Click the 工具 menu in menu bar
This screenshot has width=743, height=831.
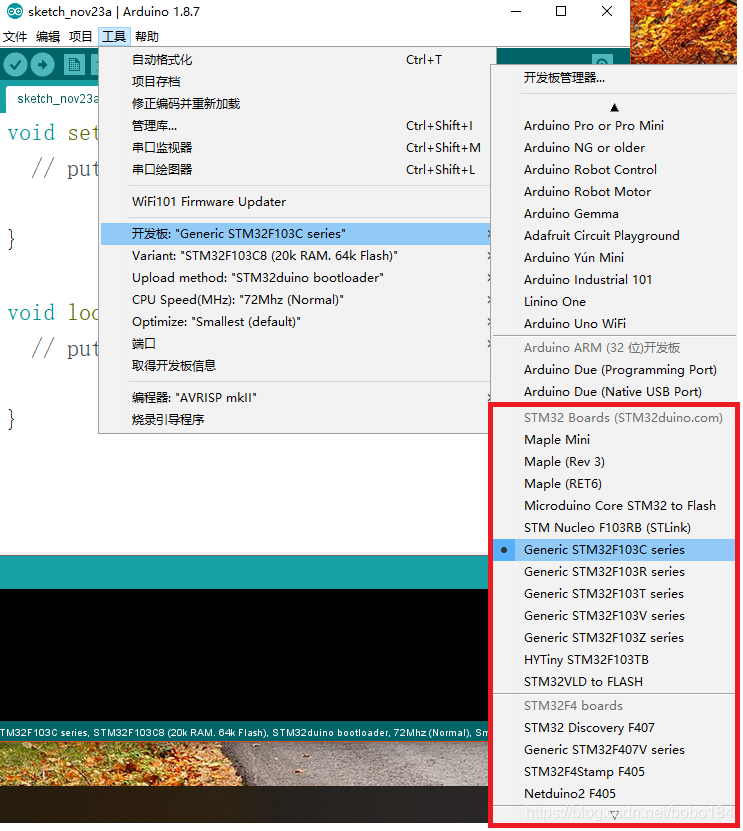point(114,37)
